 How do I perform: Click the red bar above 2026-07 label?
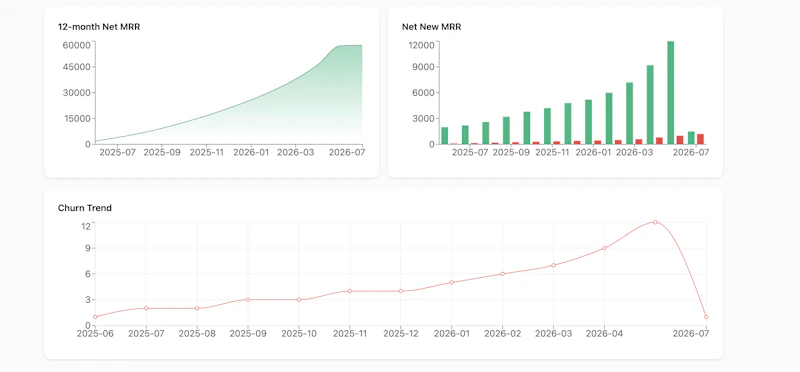point(701,139)
